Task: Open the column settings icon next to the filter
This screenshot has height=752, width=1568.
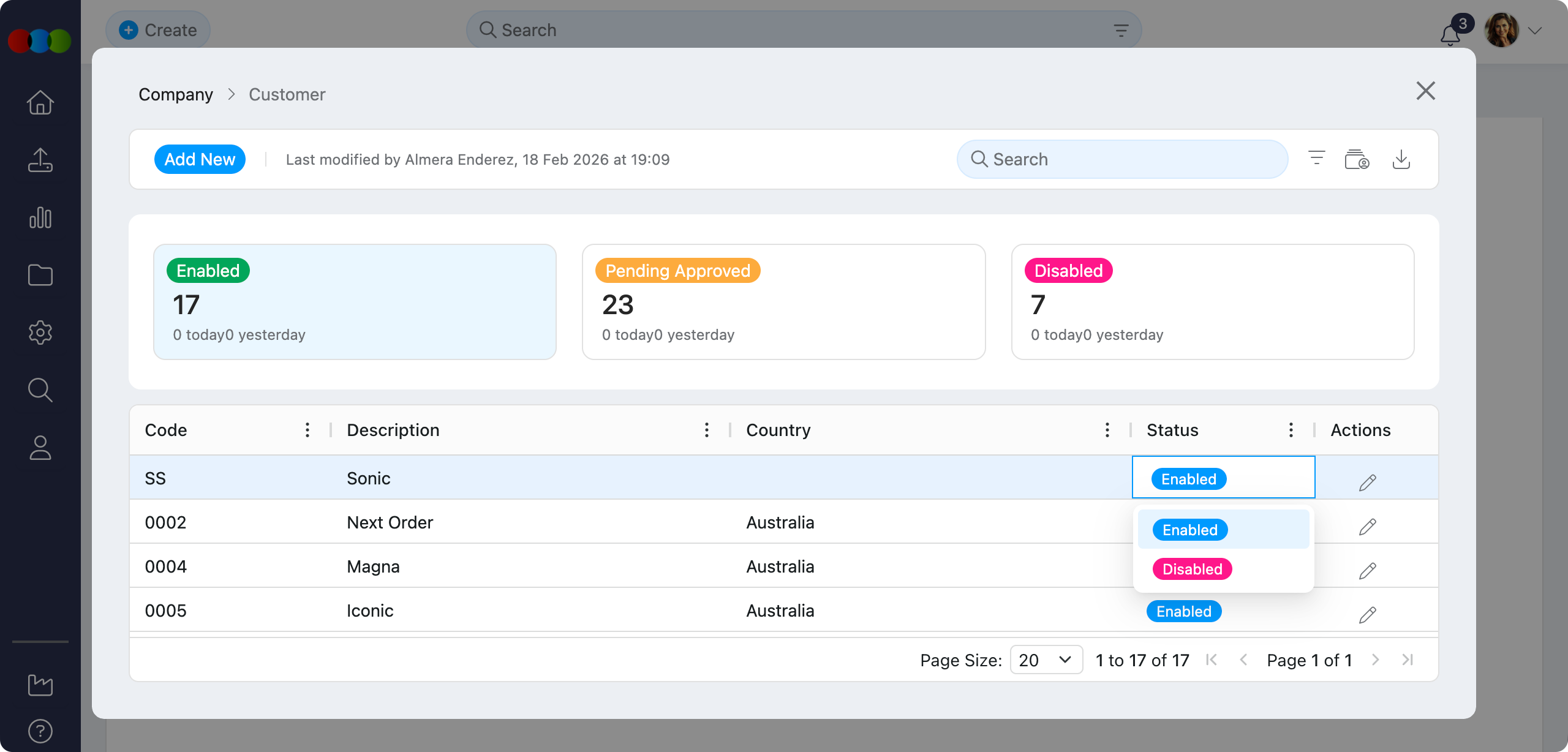Action: (x=1357, y=159)
